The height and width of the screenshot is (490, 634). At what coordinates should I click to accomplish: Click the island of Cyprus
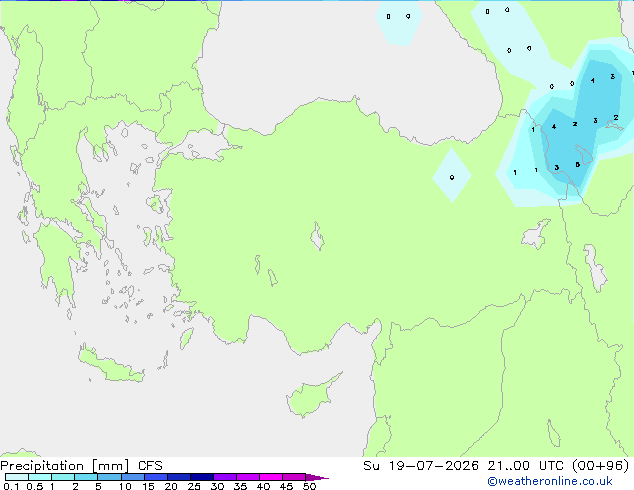(311, 396)
